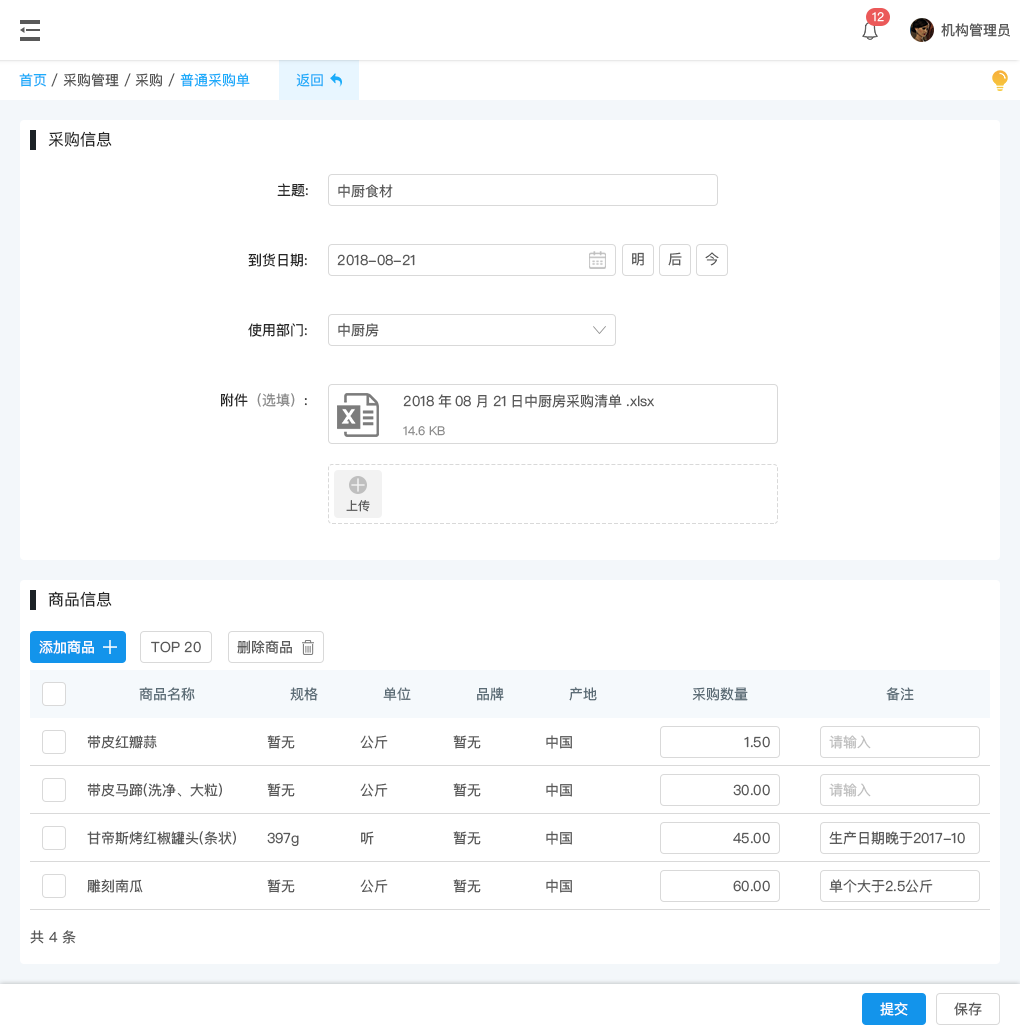Set the arrival date with the 后 button
The width and height of the screenshot is (1020, 1034).
click(x=675, y=260)
